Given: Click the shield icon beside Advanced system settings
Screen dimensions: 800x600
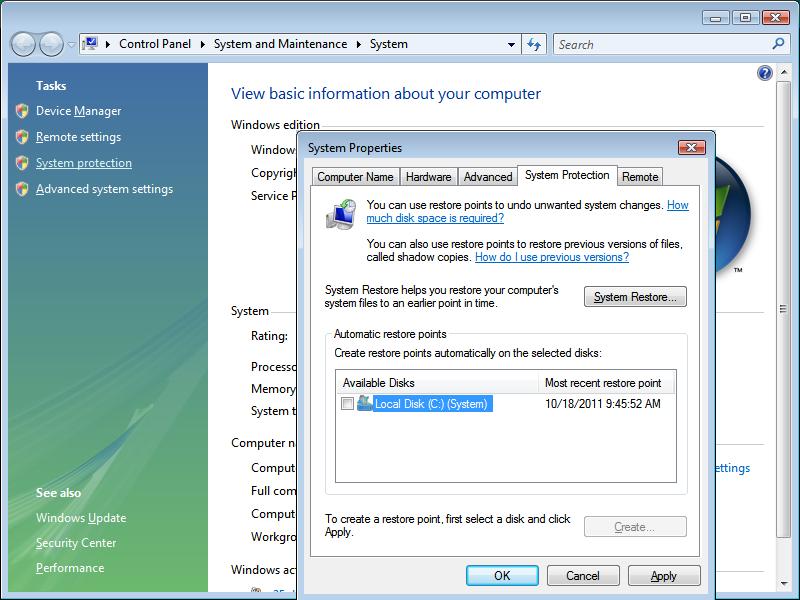Looking at the screenshot, I should pyautogui.click(x=22, y=189).
